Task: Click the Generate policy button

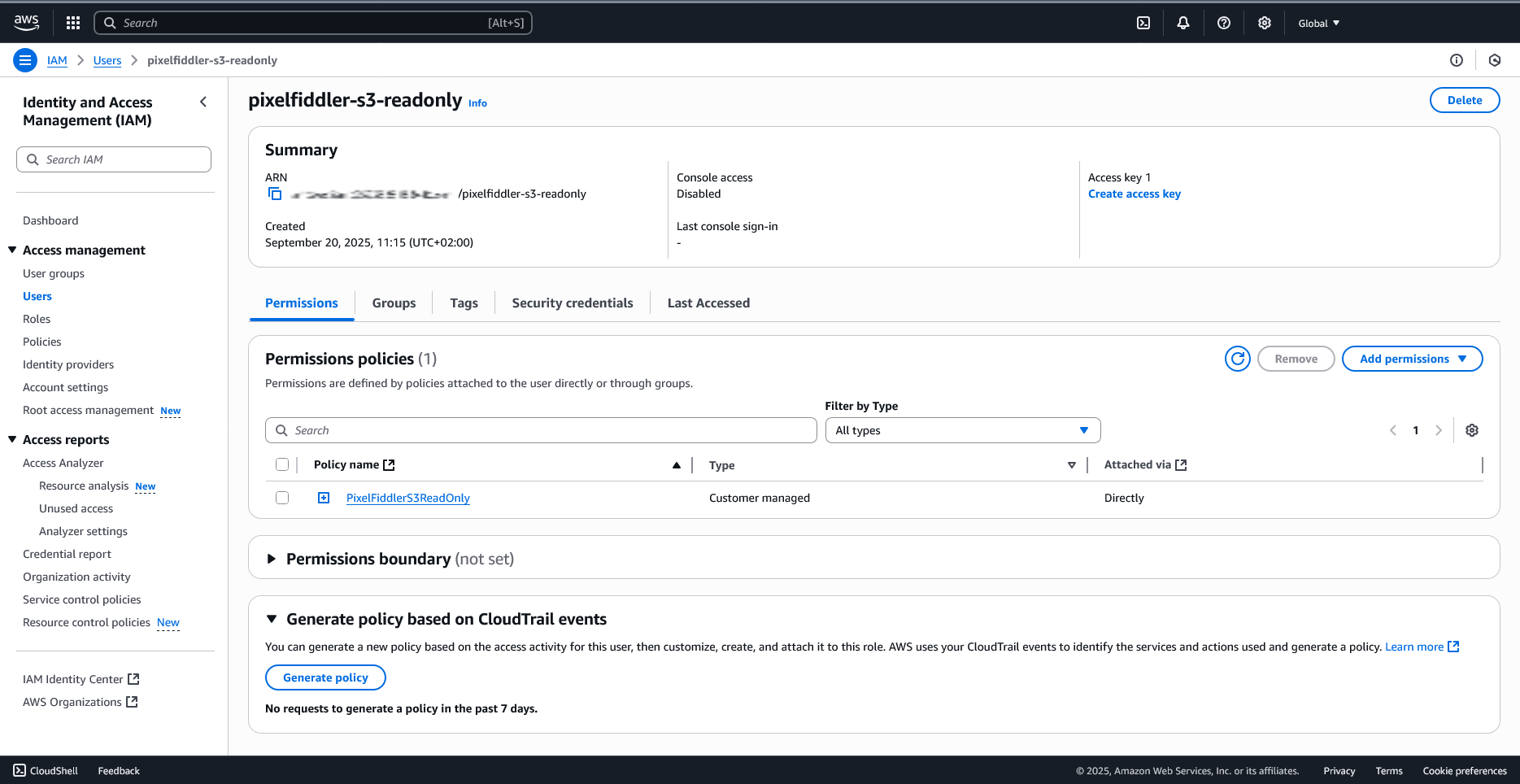Action: click(x=325, y=677)
